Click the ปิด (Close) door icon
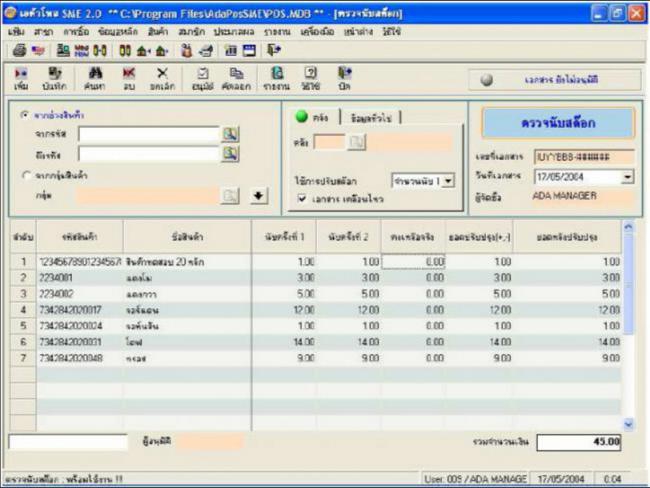The height and width of the screenshot is (488, 650). (344, 78)
